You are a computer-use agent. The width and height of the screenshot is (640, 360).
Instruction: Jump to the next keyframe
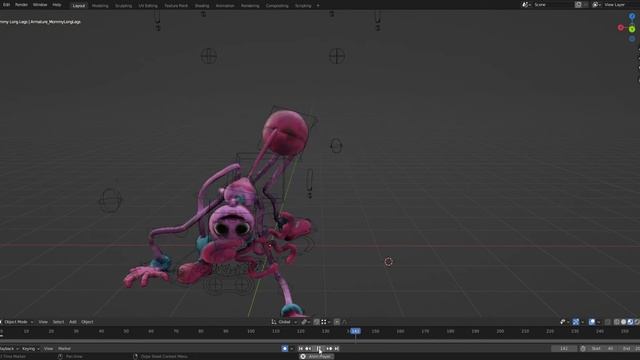(329, 349)
